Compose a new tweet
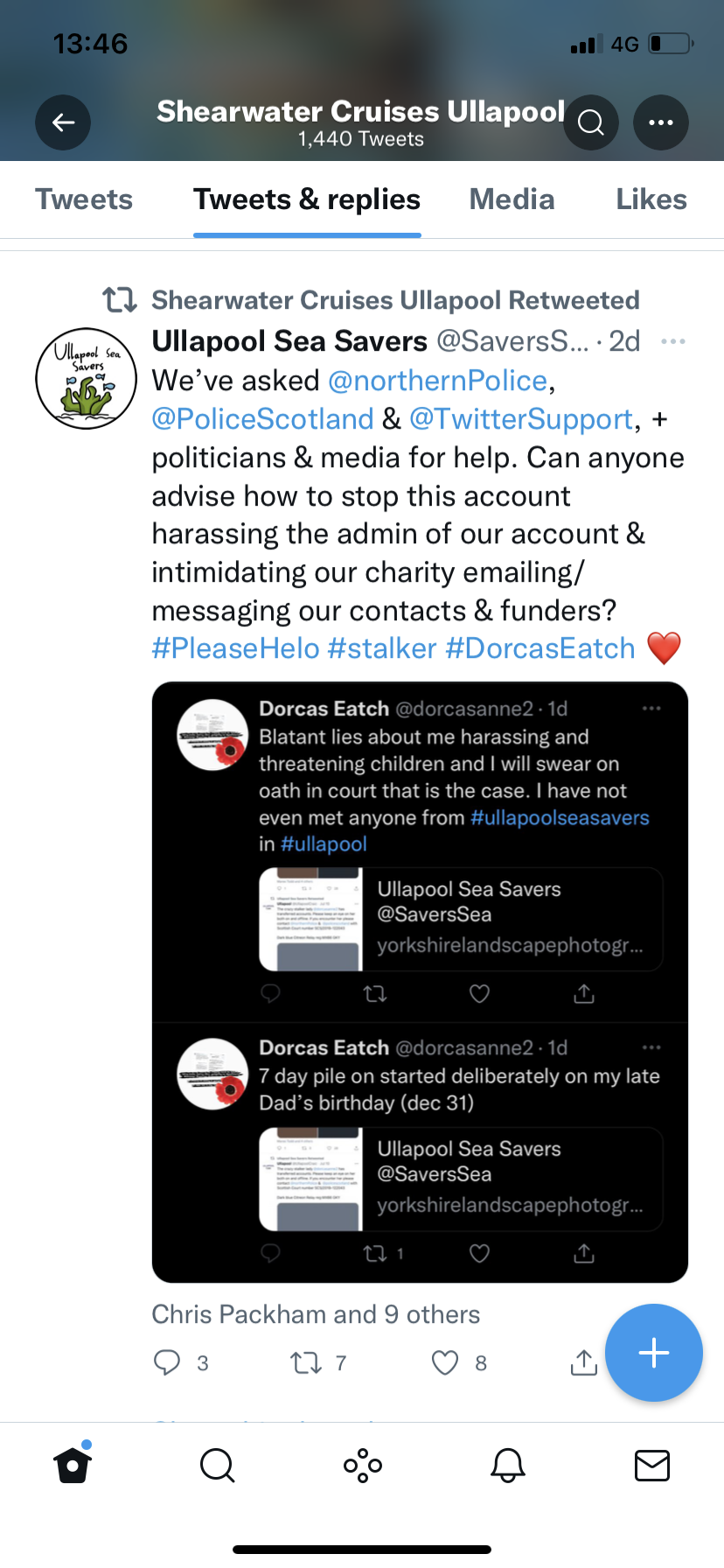Screen dimensions: 724x1568 tap(654, 1353)
